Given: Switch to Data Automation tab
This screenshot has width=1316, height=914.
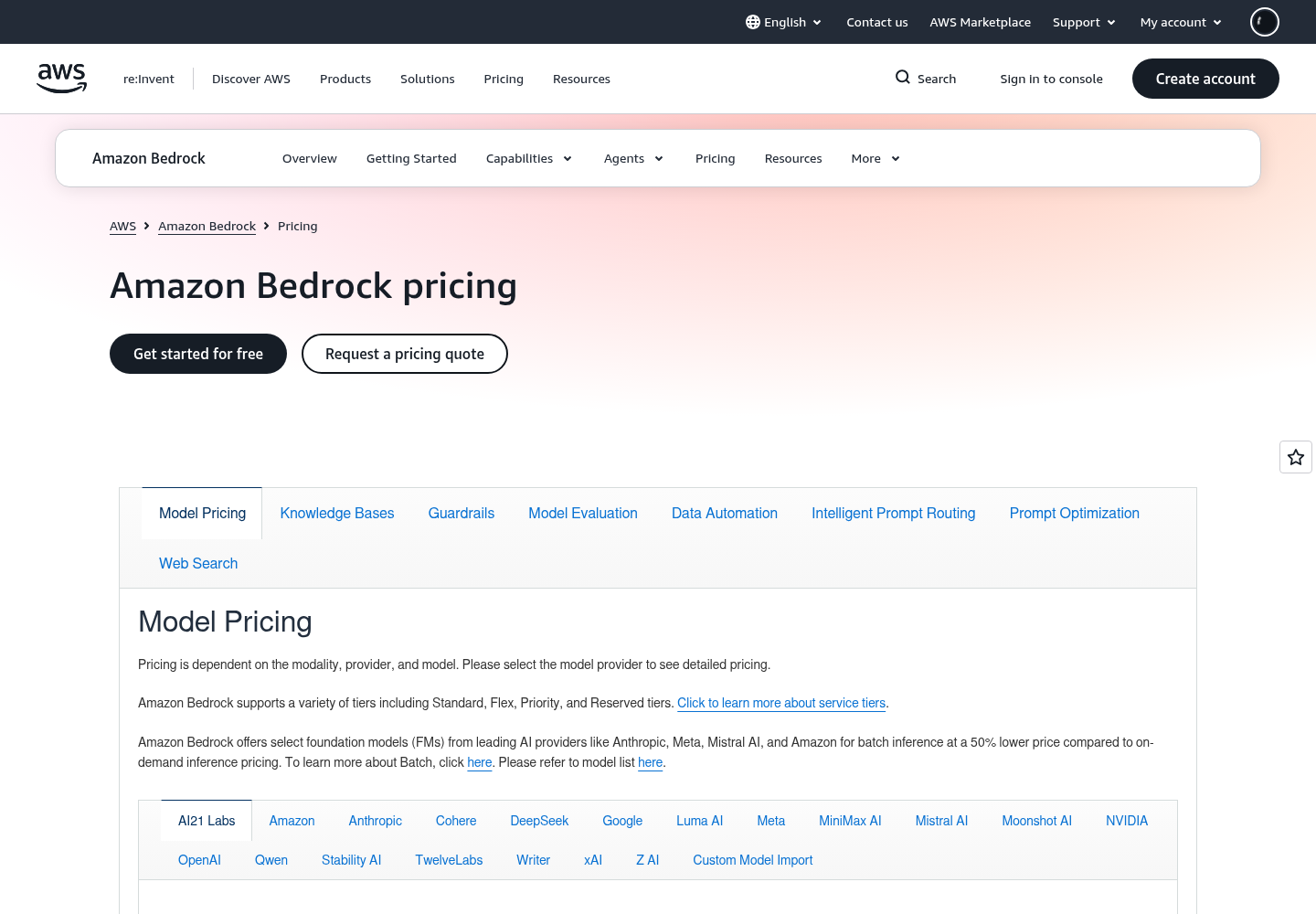Looking at the screenshot, I should pos(725,513).
